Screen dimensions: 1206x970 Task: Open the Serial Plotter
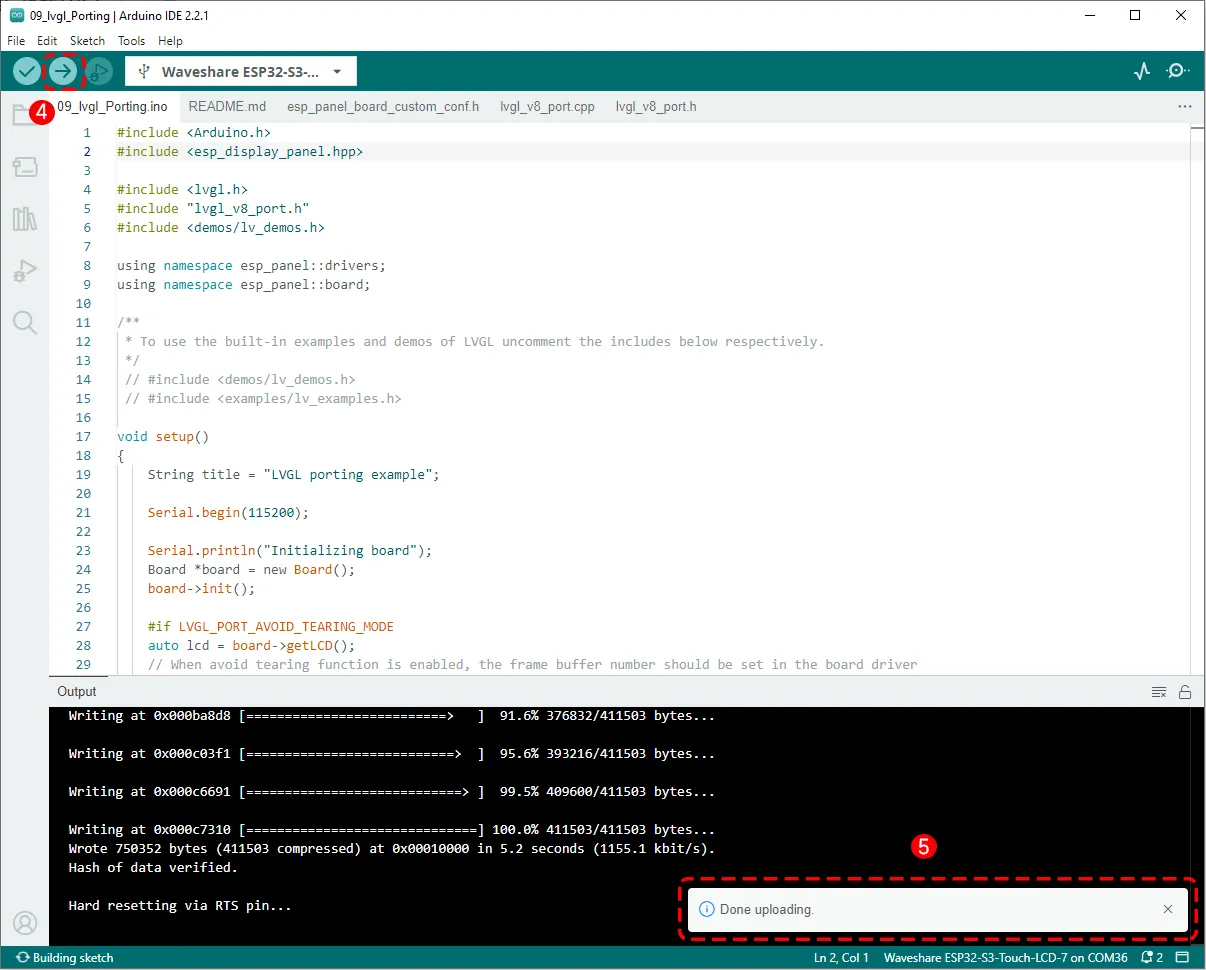coord(1142,72)
